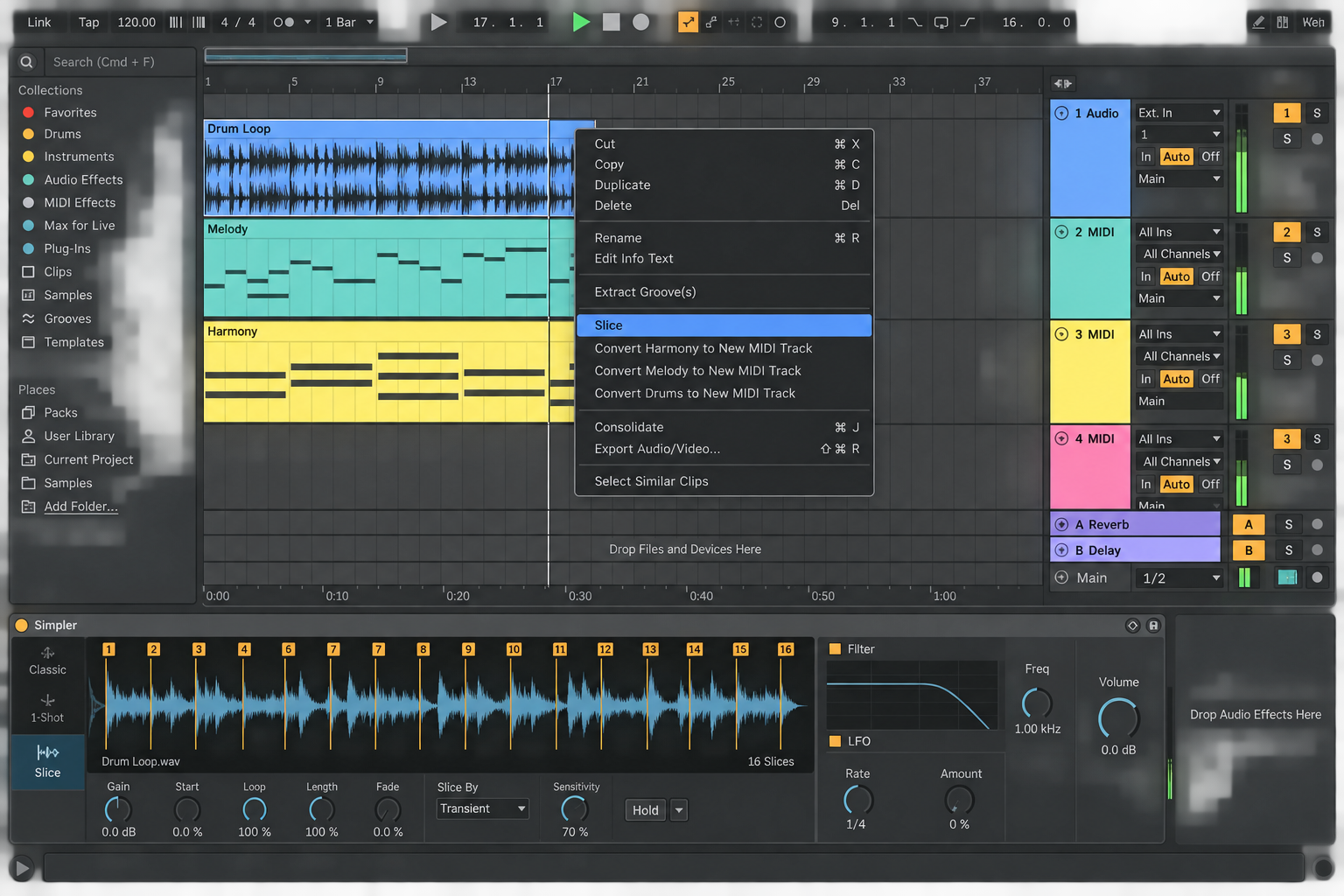Image resolution: width=1344 pixels, height=896 pixels.
Task: Choose Extract Groove(s) from the context menu
Action: pyautogui.click(x=724, y=292)
